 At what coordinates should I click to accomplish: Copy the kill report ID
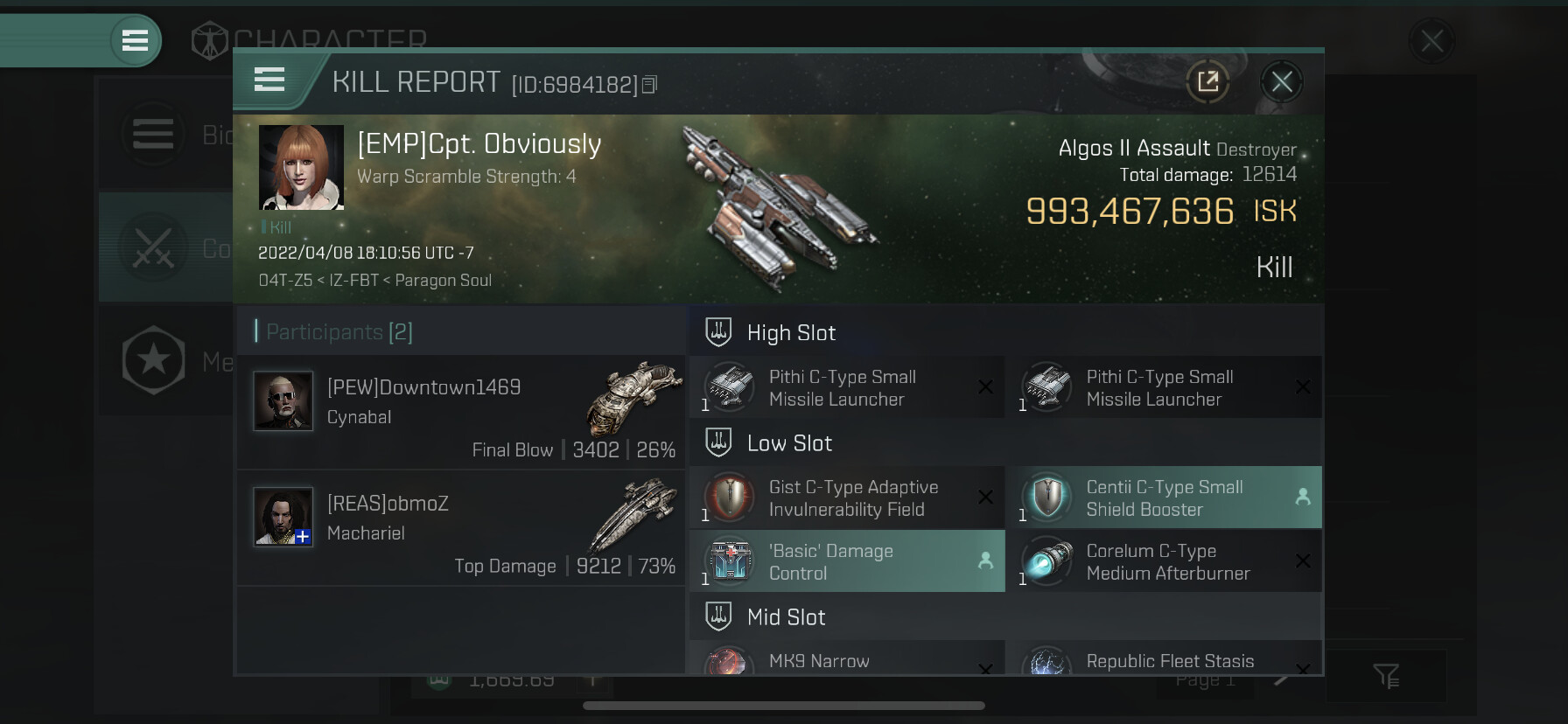point(649,85)
